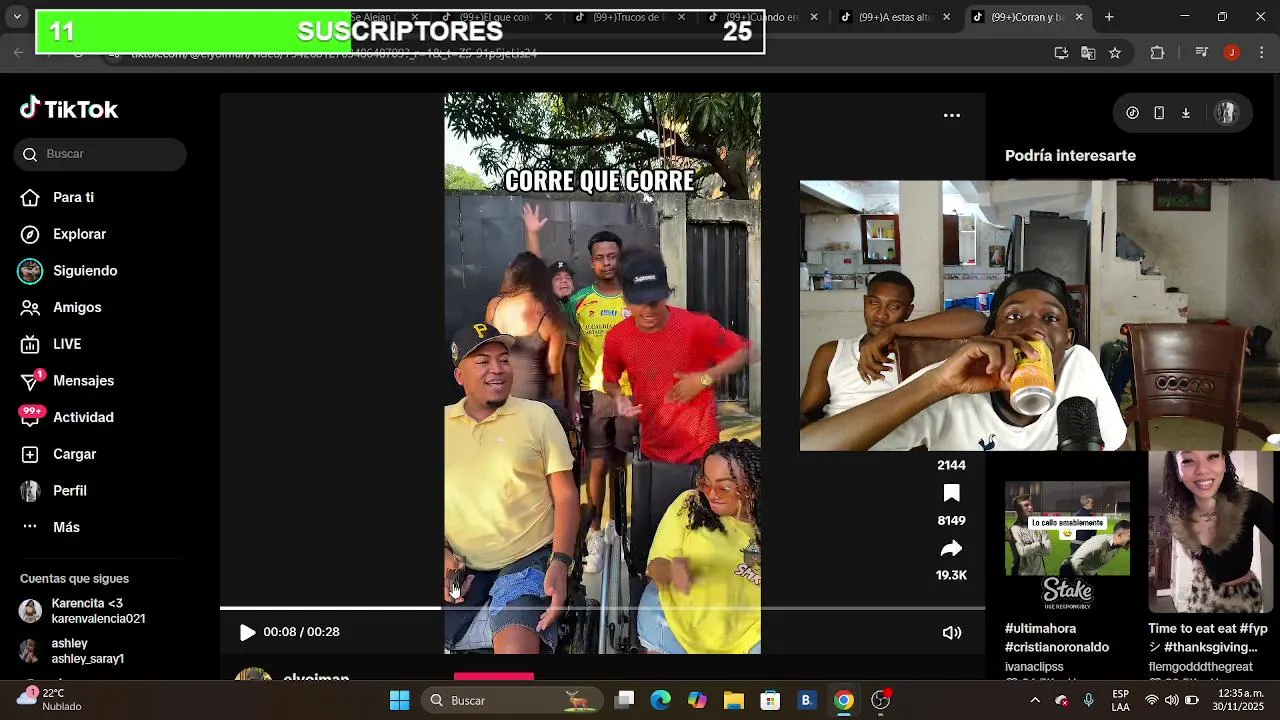Image resolution: width=1280 pixels, height=720 pixels.
Task: Open Time to eat suggested video thumbnail
Action: click(x=1211, y=532)
